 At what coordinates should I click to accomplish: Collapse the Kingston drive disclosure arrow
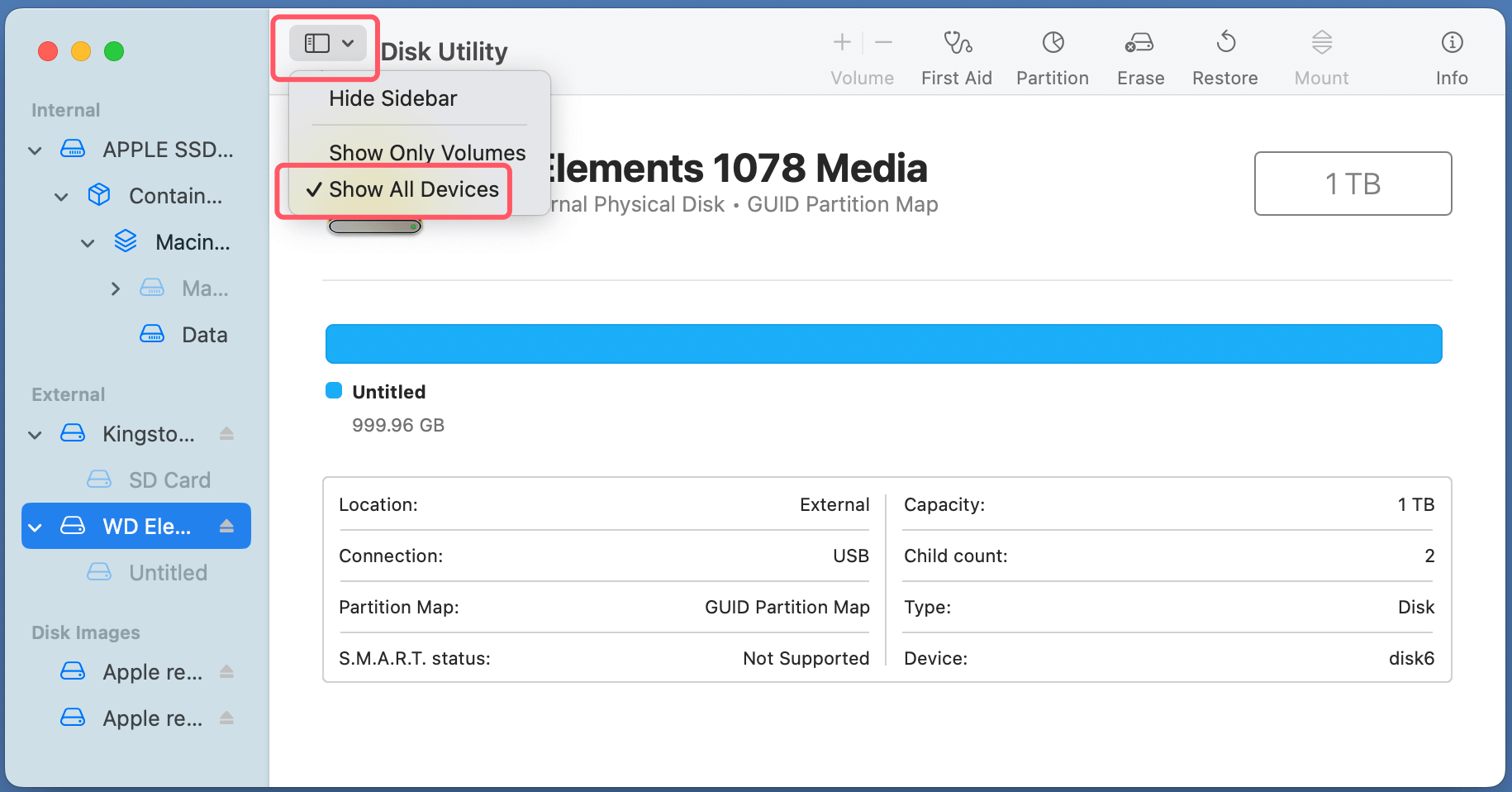[x=35, y=435]
